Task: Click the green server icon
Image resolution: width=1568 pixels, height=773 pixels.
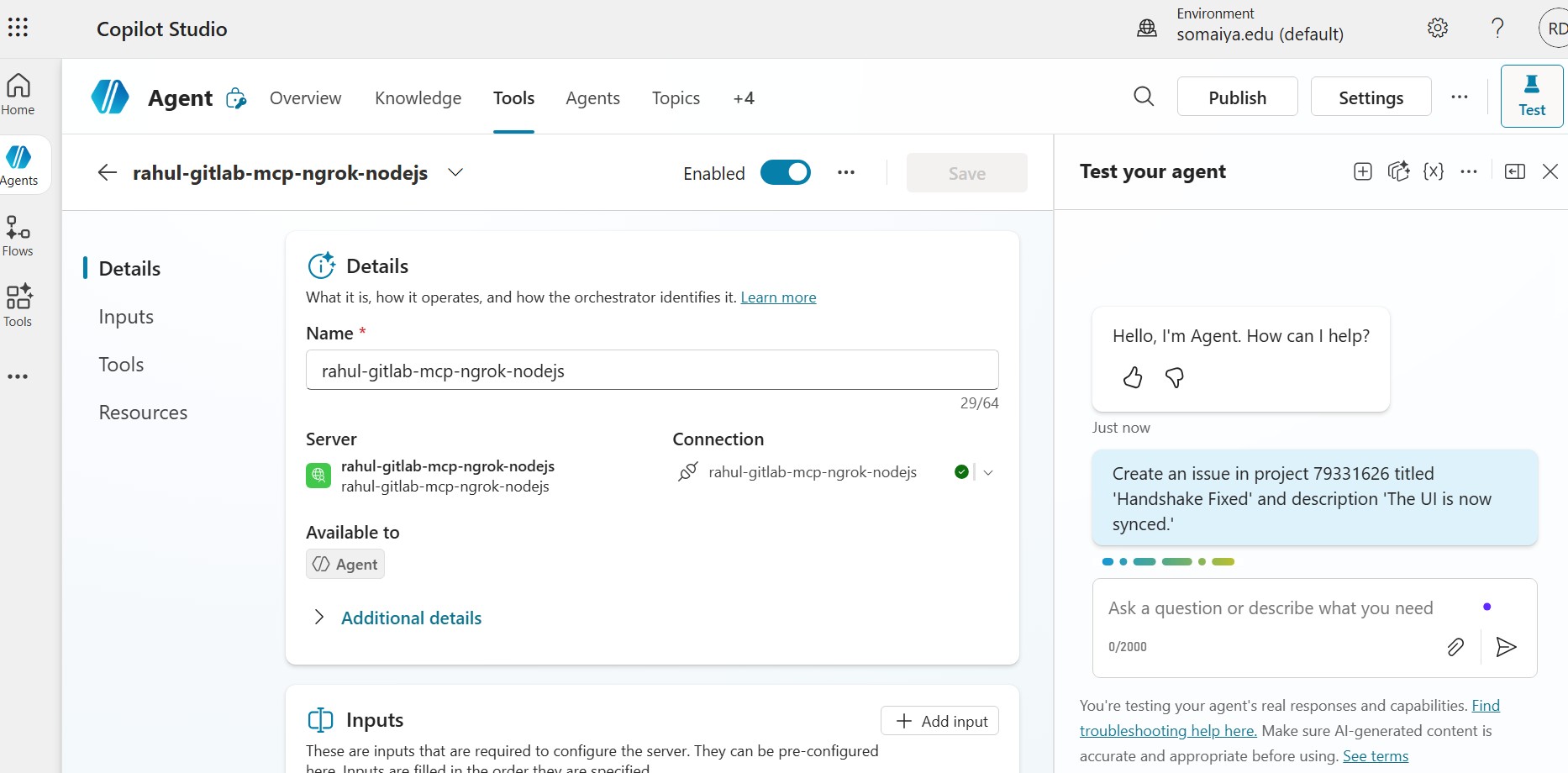Action: [318, 476]
